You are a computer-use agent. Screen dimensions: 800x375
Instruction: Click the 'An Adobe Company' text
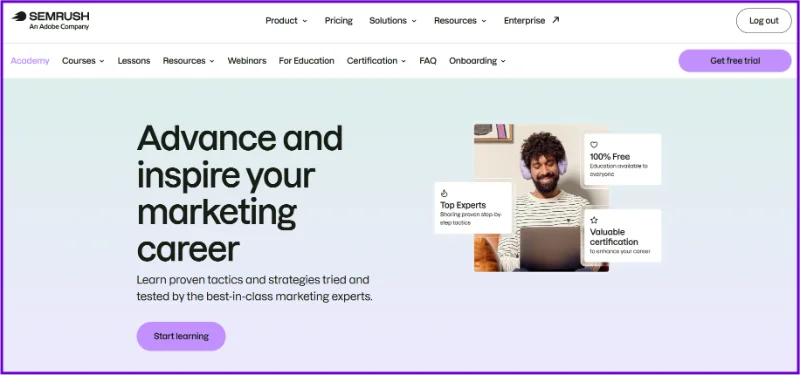tap(59, 27)
